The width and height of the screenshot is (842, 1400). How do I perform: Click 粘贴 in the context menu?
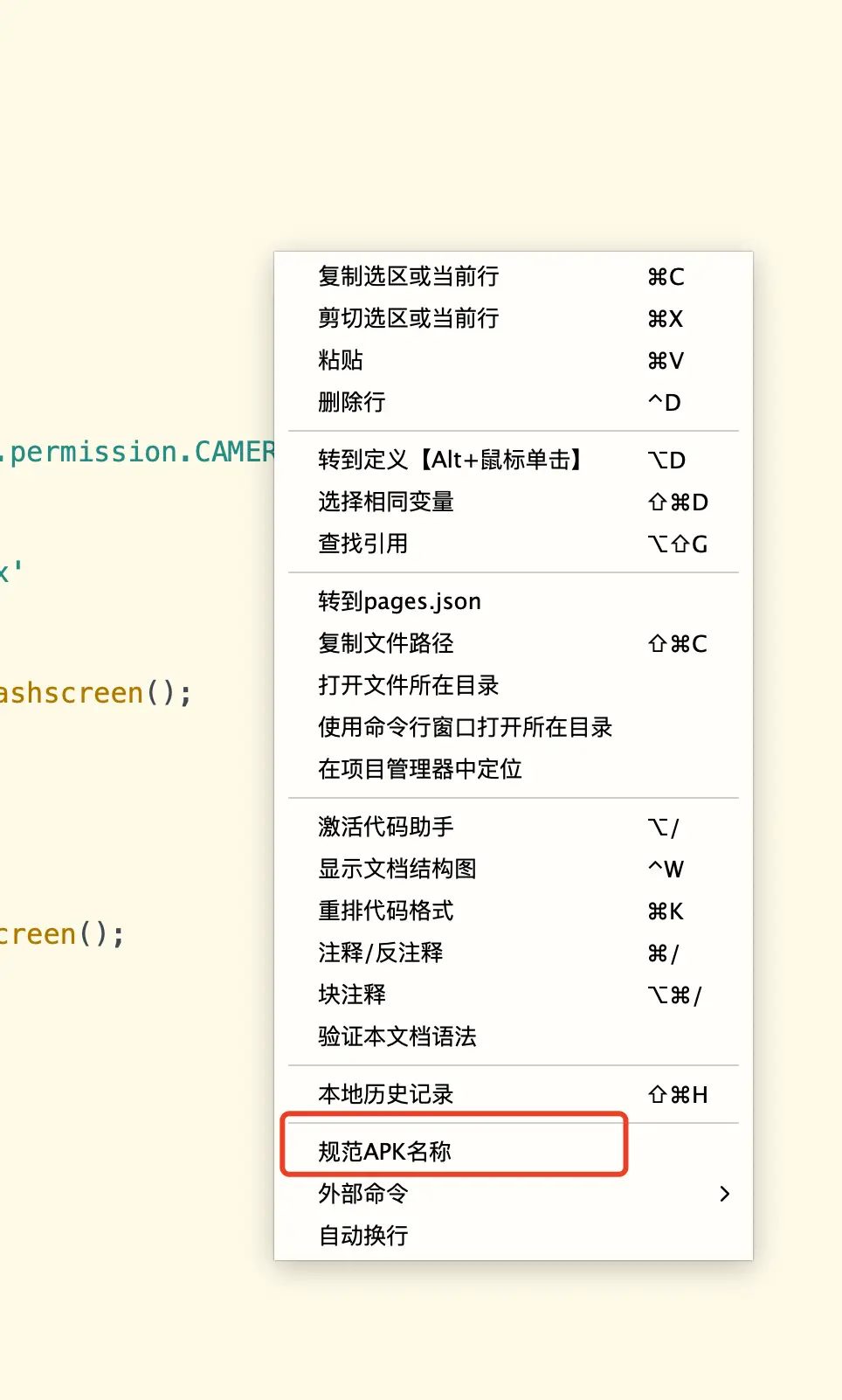[x=341, y=361]
